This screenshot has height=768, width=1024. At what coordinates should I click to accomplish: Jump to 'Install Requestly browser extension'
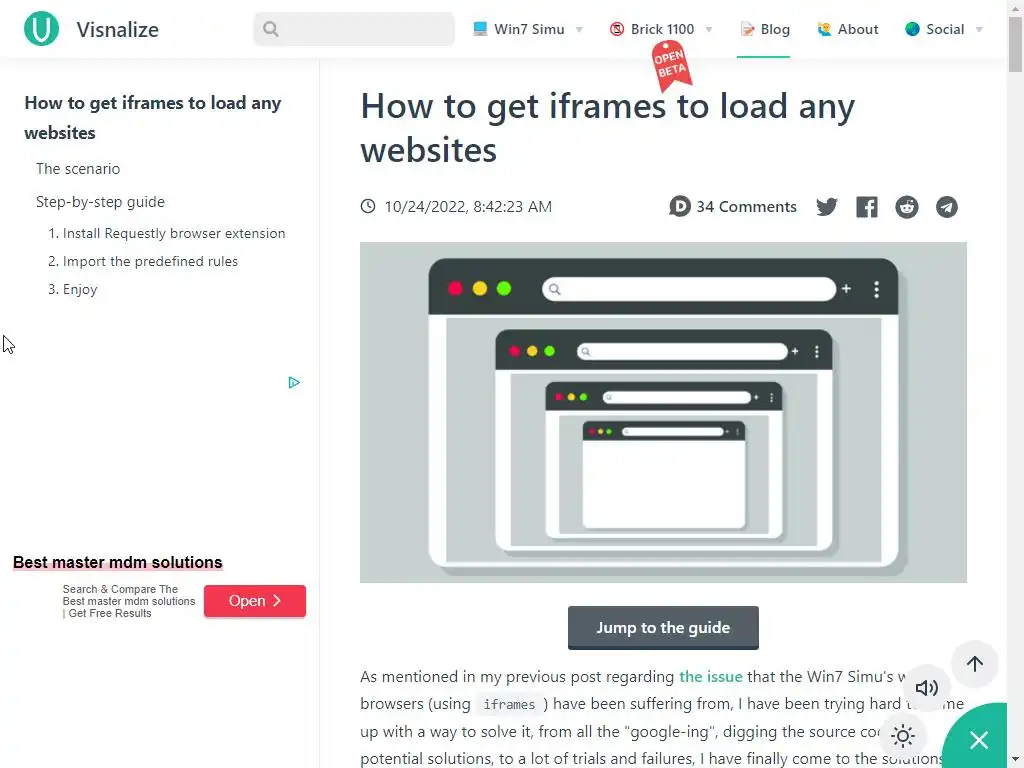pyautogui.click(x=167, y=233)
